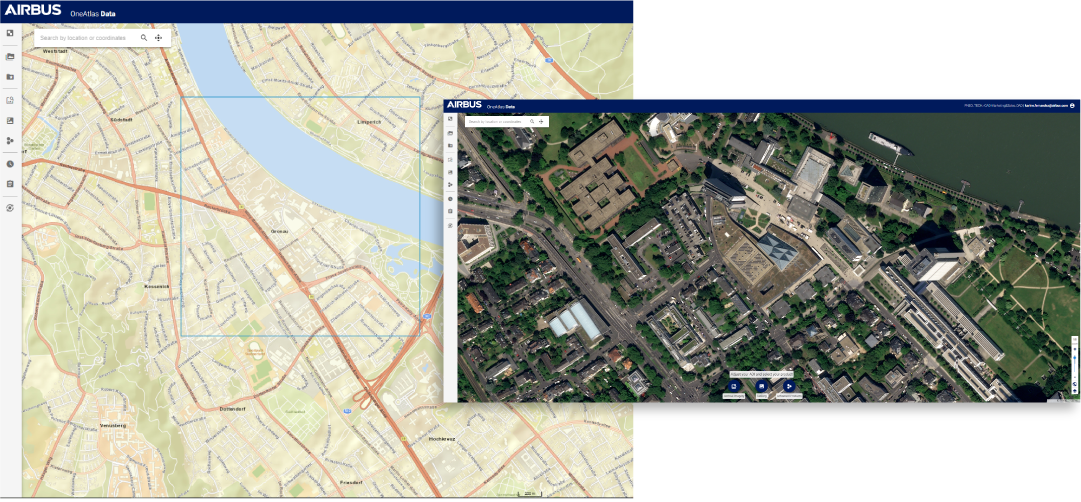Click the leftmost product button under the AOI prompt
1081x502 pixels.
point(734,386)
